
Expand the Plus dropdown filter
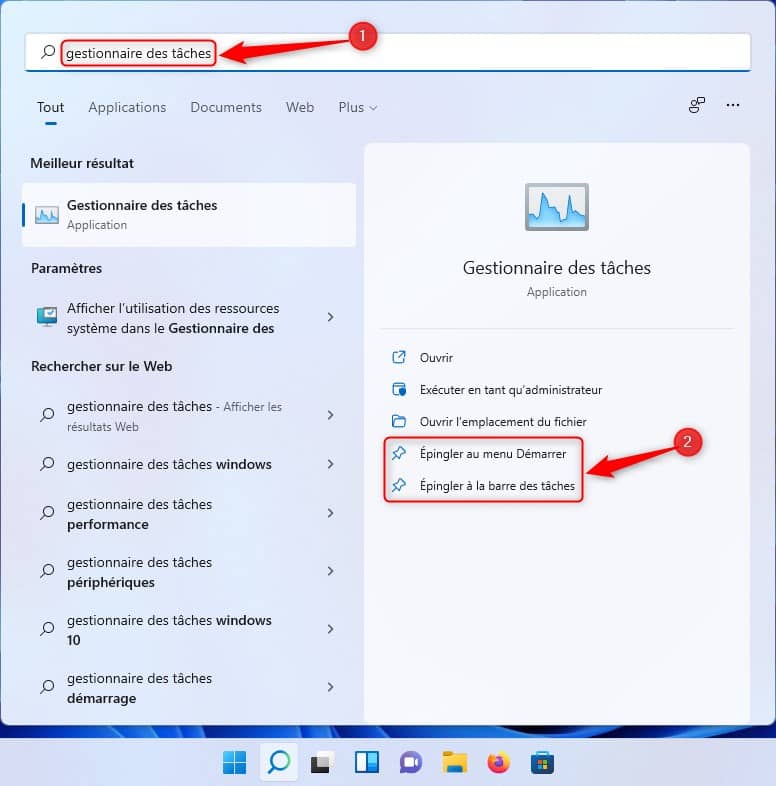coord(357,107)
